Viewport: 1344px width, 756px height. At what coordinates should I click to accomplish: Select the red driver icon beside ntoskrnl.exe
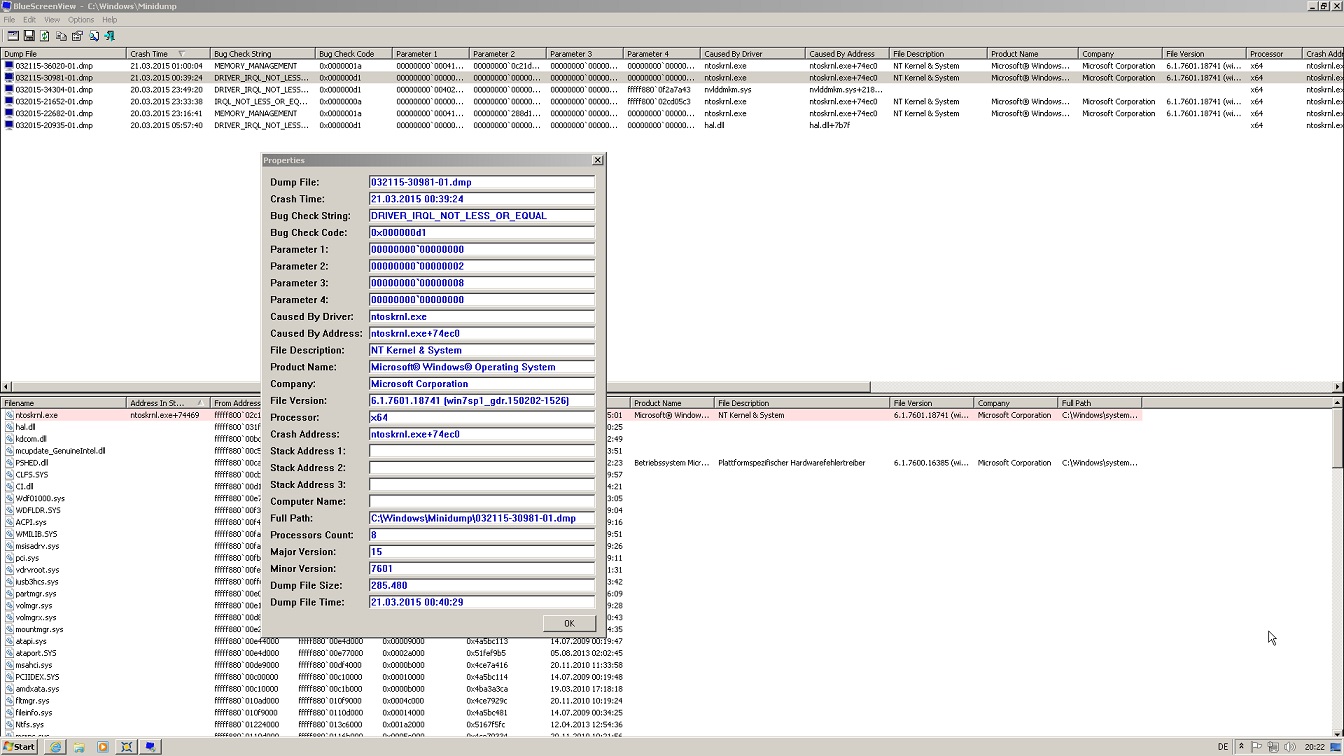(7, 415)
